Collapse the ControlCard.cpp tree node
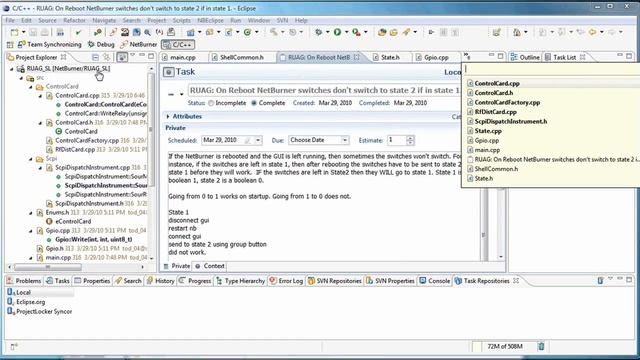This screenshot has height=360, width=640. (x=40, y=96)
